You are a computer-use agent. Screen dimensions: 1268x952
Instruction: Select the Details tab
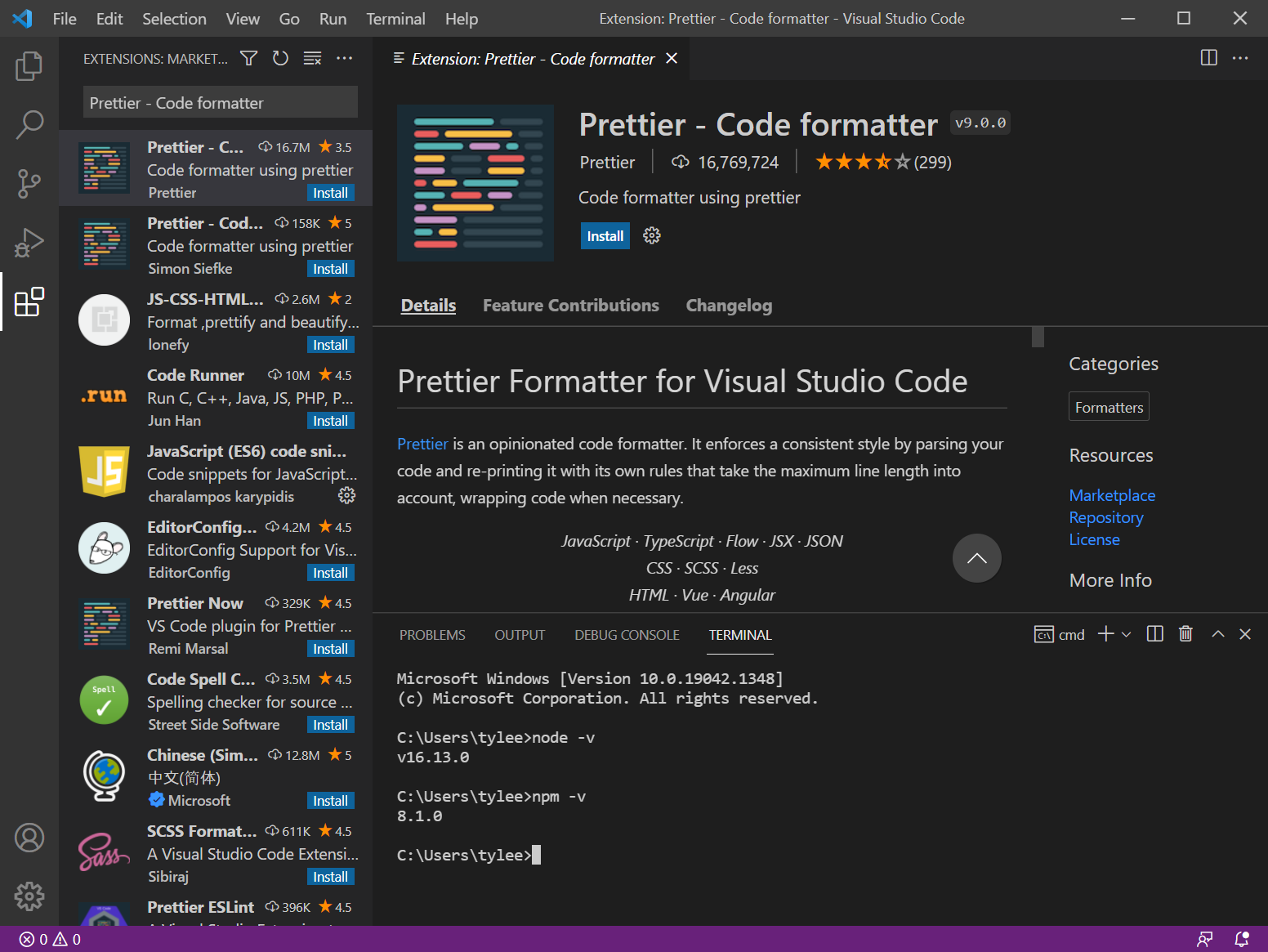pos(428,305)
